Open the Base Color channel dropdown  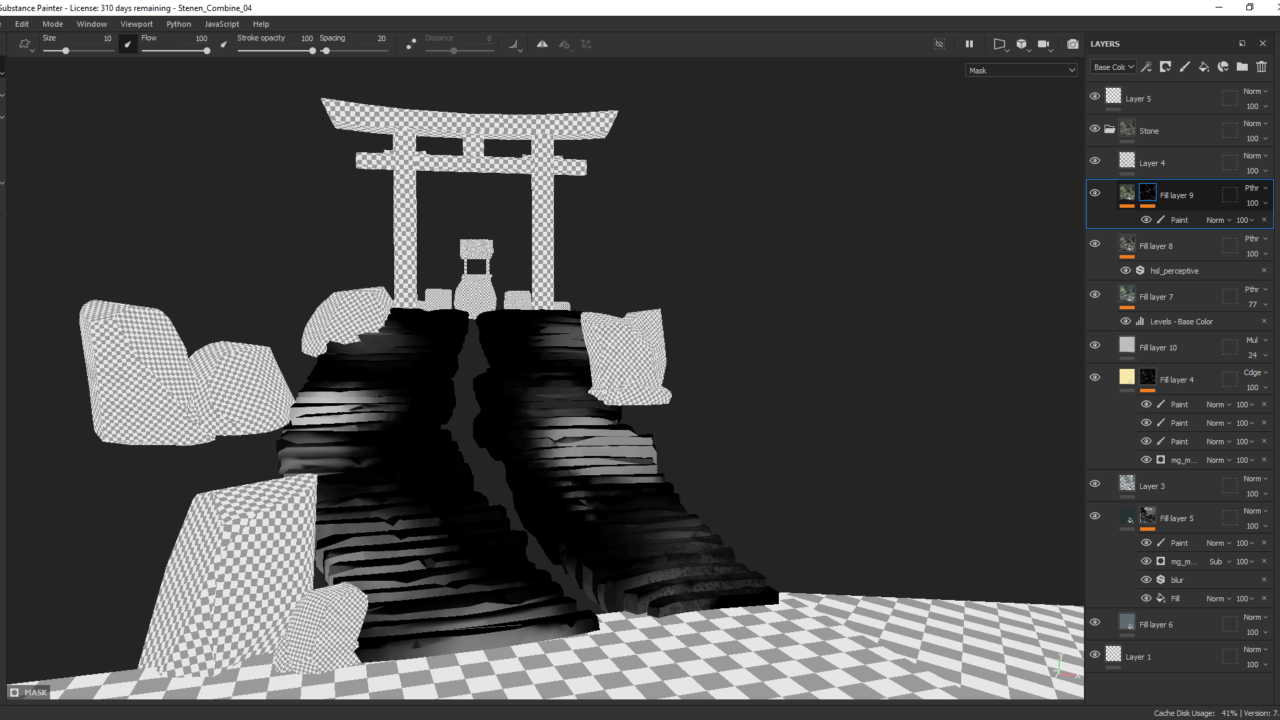coord(1113,67)
